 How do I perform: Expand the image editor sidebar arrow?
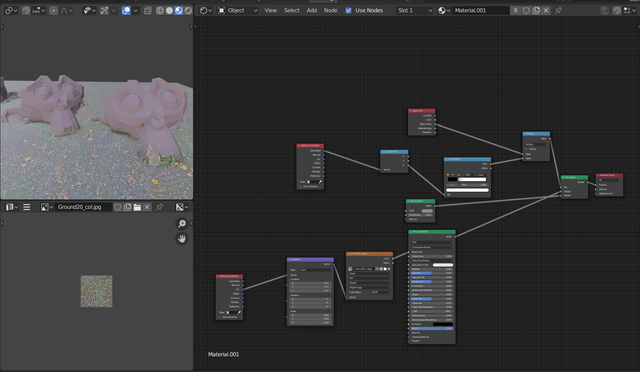tap(191, 223)
